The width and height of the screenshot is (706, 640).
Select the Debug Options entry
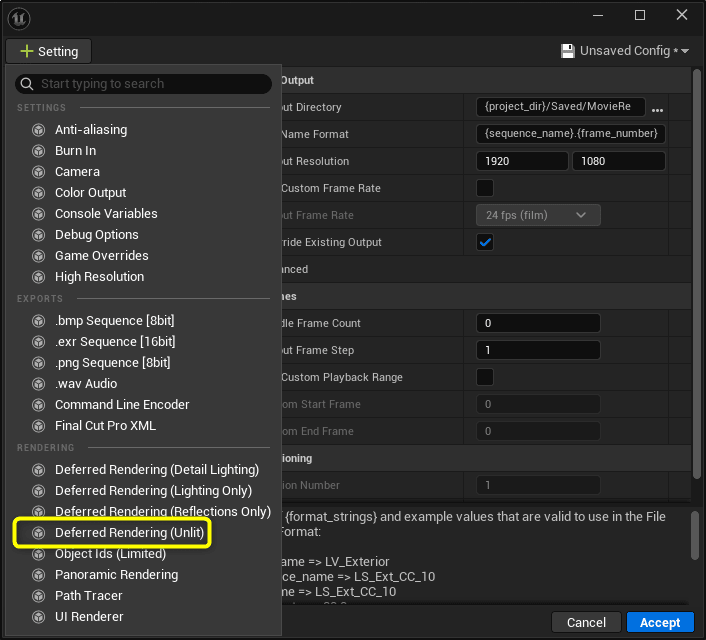pos(97,235)
